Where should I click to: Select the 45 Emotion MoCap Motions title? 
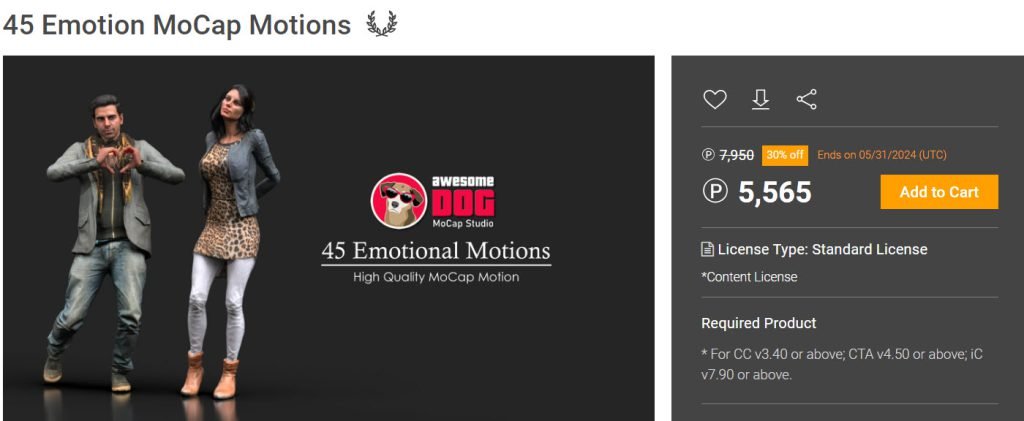click(x=177, y=25)
